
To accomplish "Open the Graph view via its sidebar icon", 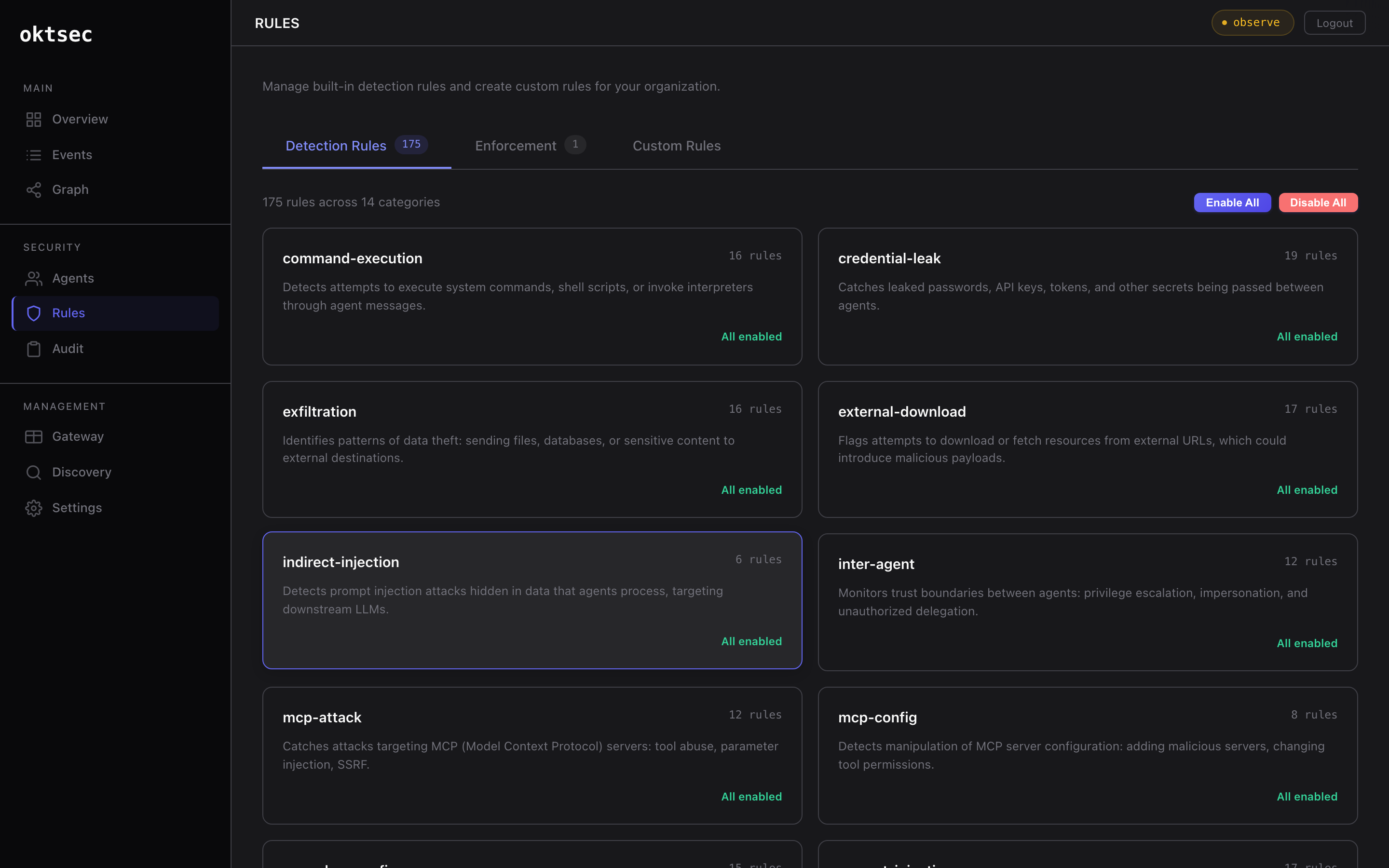I will pos(33,190).
